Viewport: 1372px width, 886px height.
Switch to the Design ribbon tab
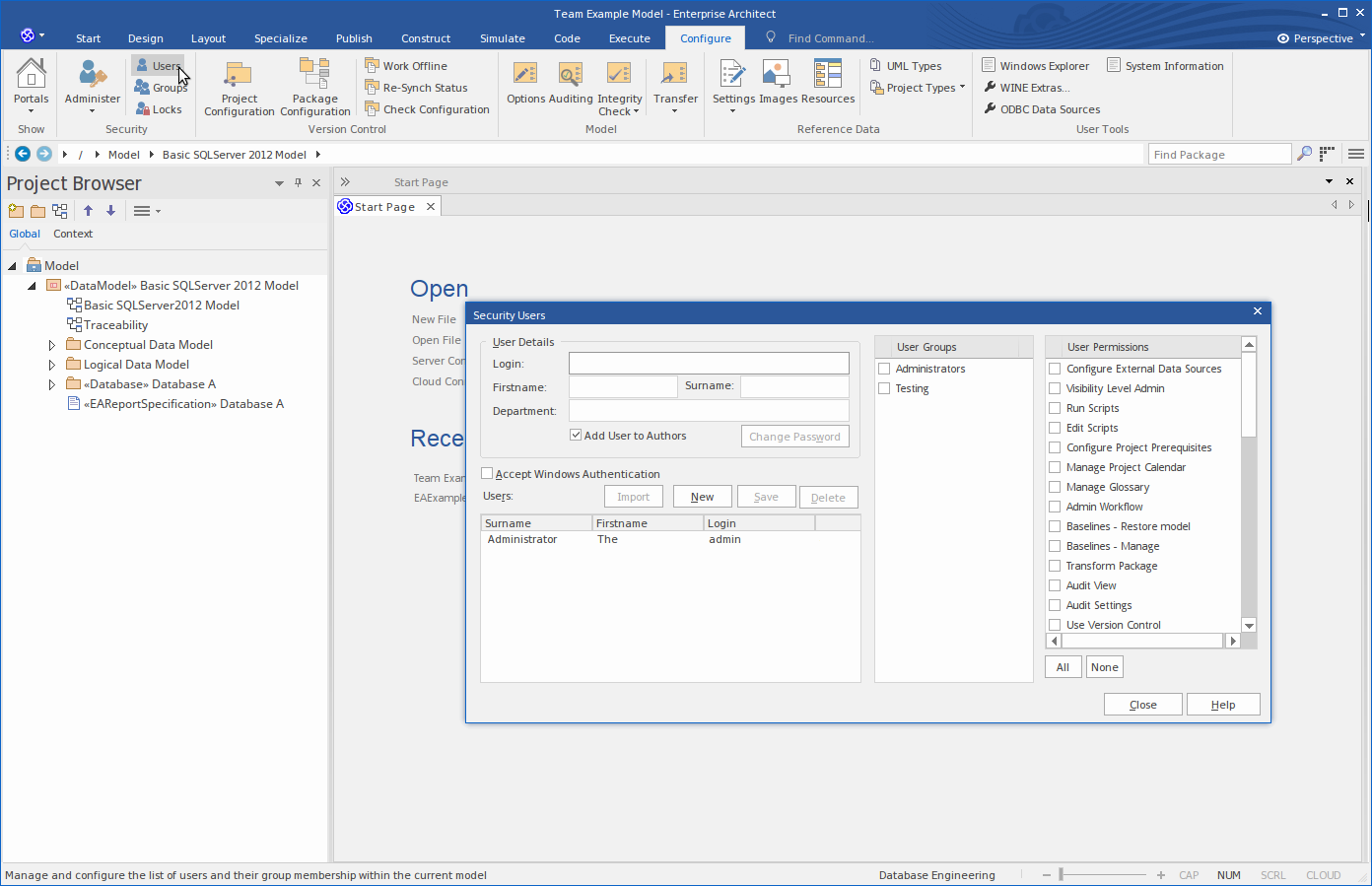[145, 38]
